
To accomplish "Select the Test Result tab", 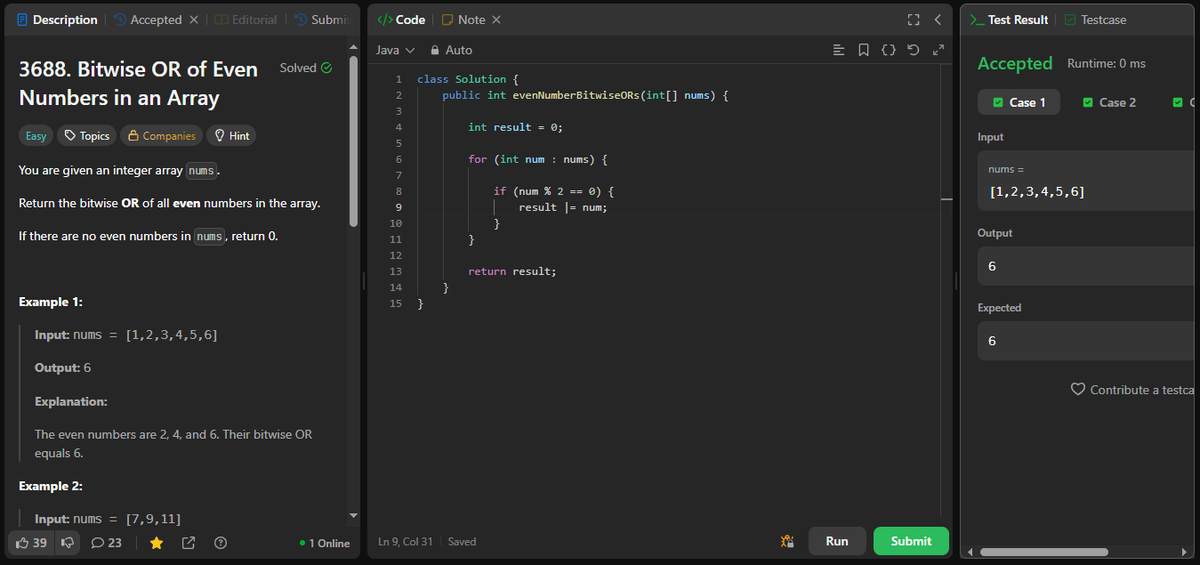I will (x=1009, y=20).
